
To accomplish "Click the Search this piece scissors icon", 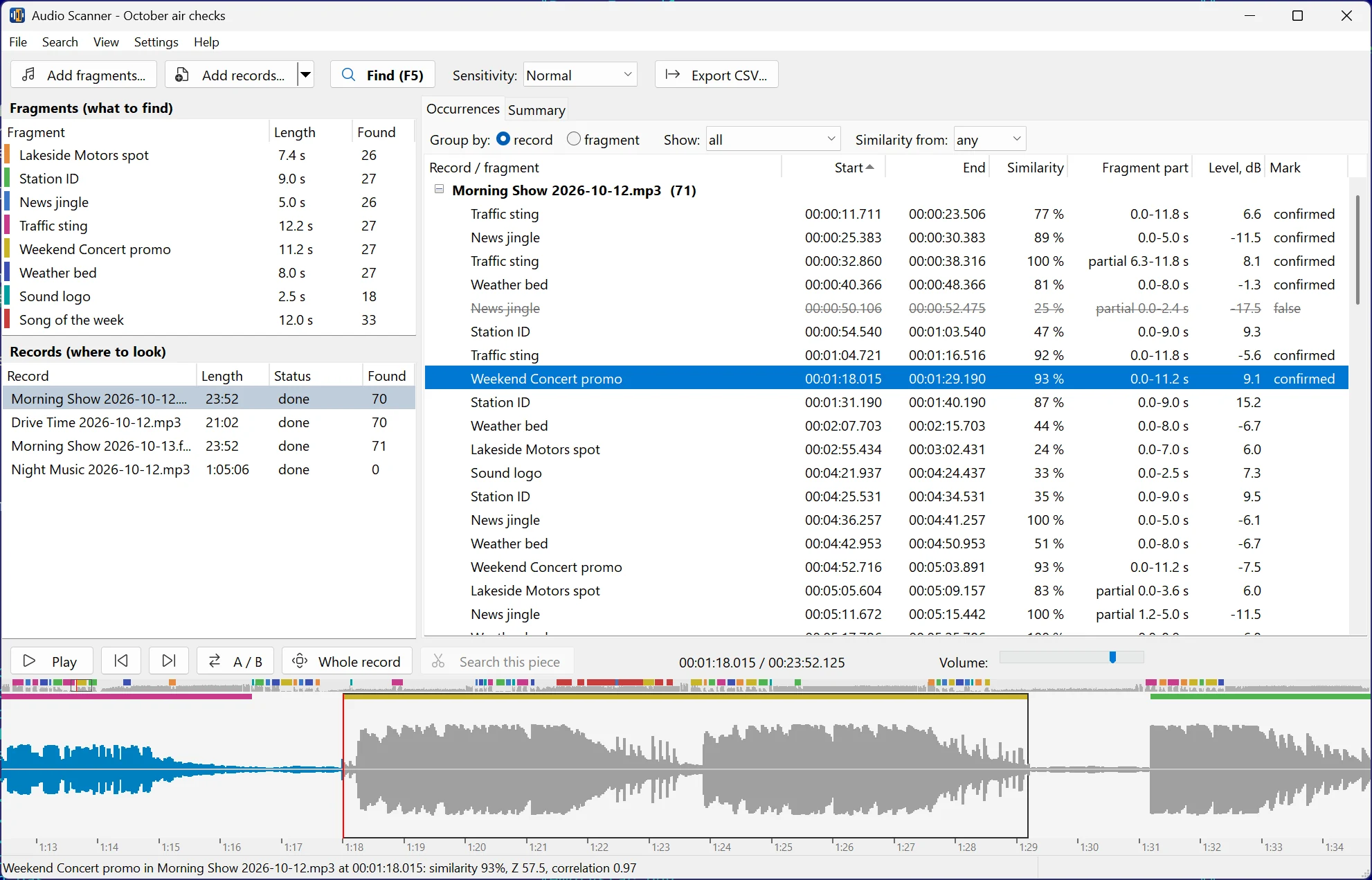I will point(438,661).
